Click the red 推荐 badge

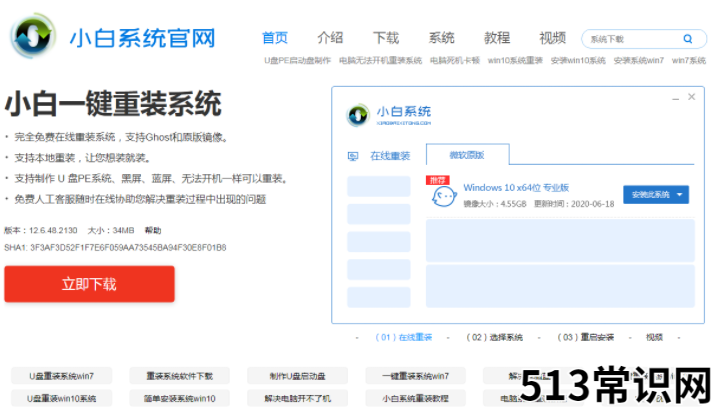437,180
